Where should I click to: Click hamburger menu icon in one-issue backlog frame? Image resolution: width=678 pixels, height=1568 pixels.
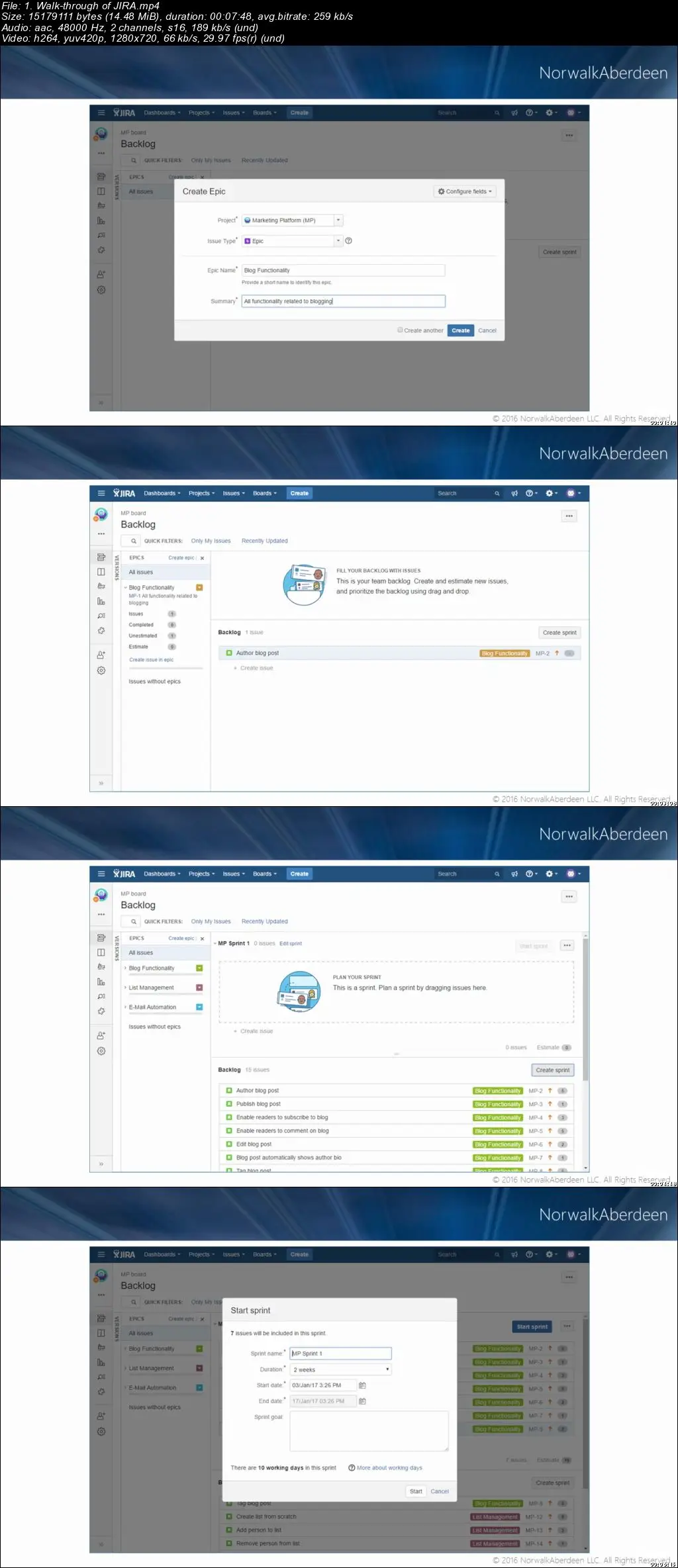(x=101, y=493)
